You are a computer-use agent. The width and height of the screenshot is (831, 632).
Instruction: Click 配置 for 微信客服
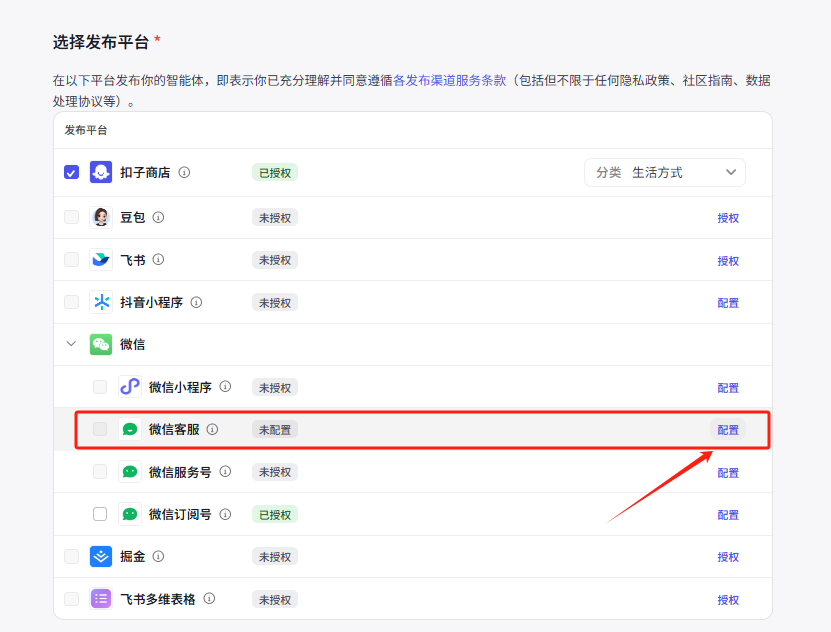click(728, 430)
